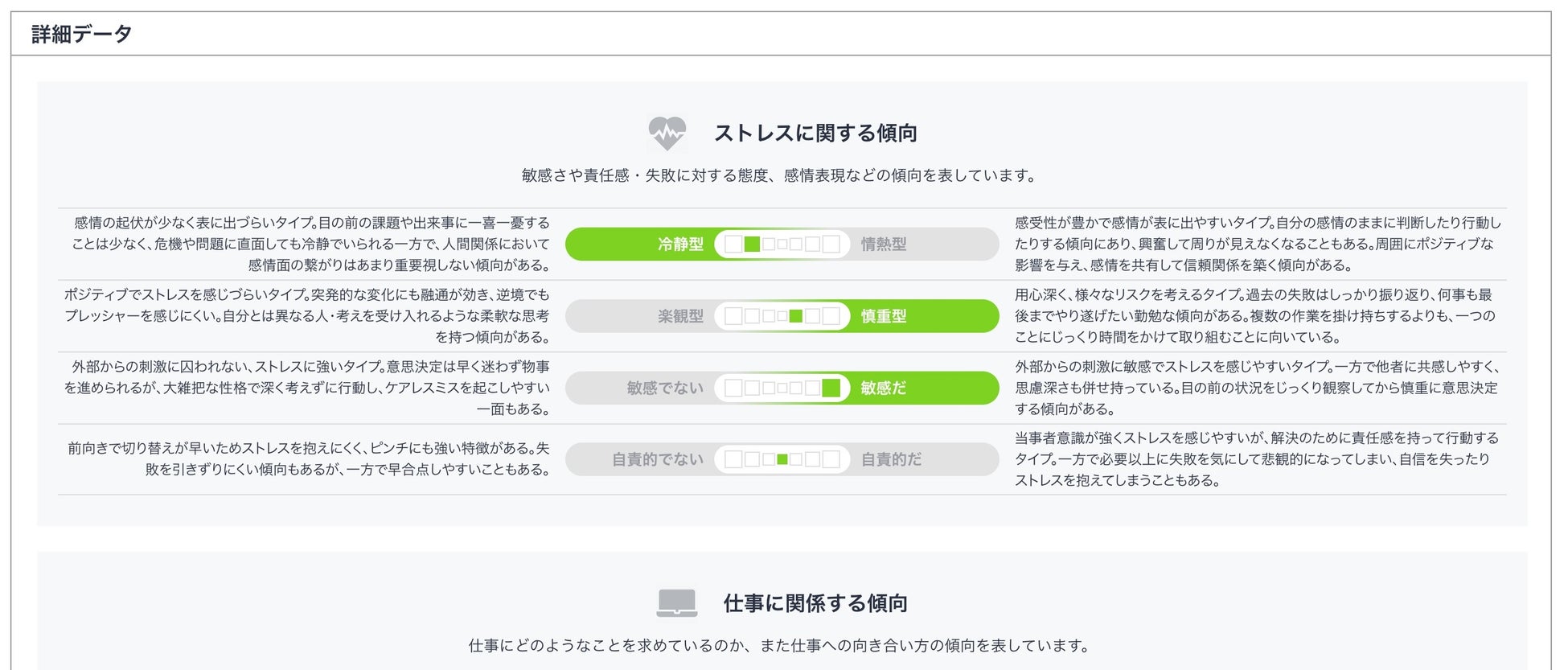Click leftmost empty box on 冷静型 scale
The image size is (1568, 670).
pyautogui.click(x=733, y=244)
